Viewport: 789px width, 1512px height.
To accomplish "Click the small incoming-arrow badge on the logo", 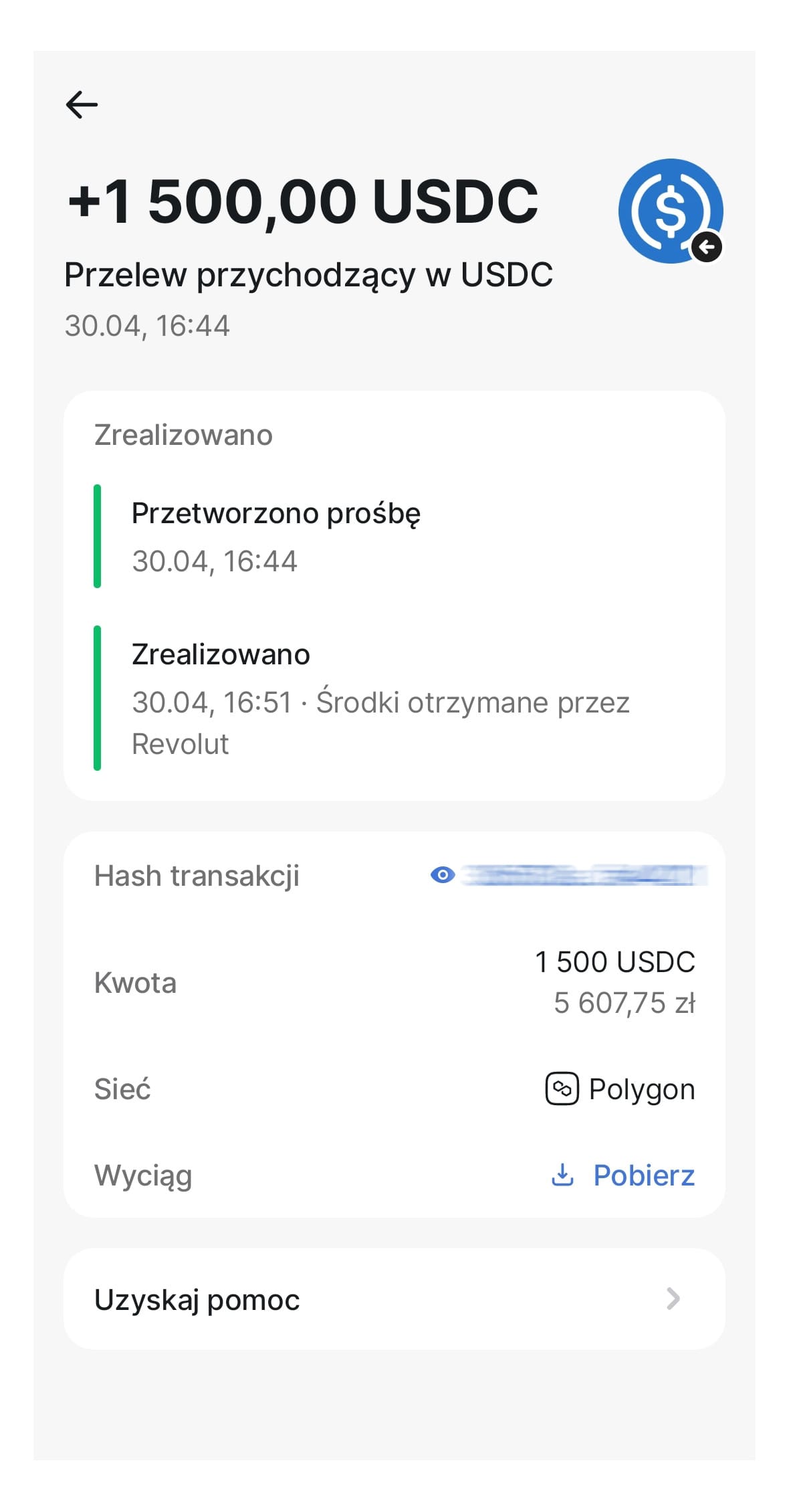I will click(706, 248).
